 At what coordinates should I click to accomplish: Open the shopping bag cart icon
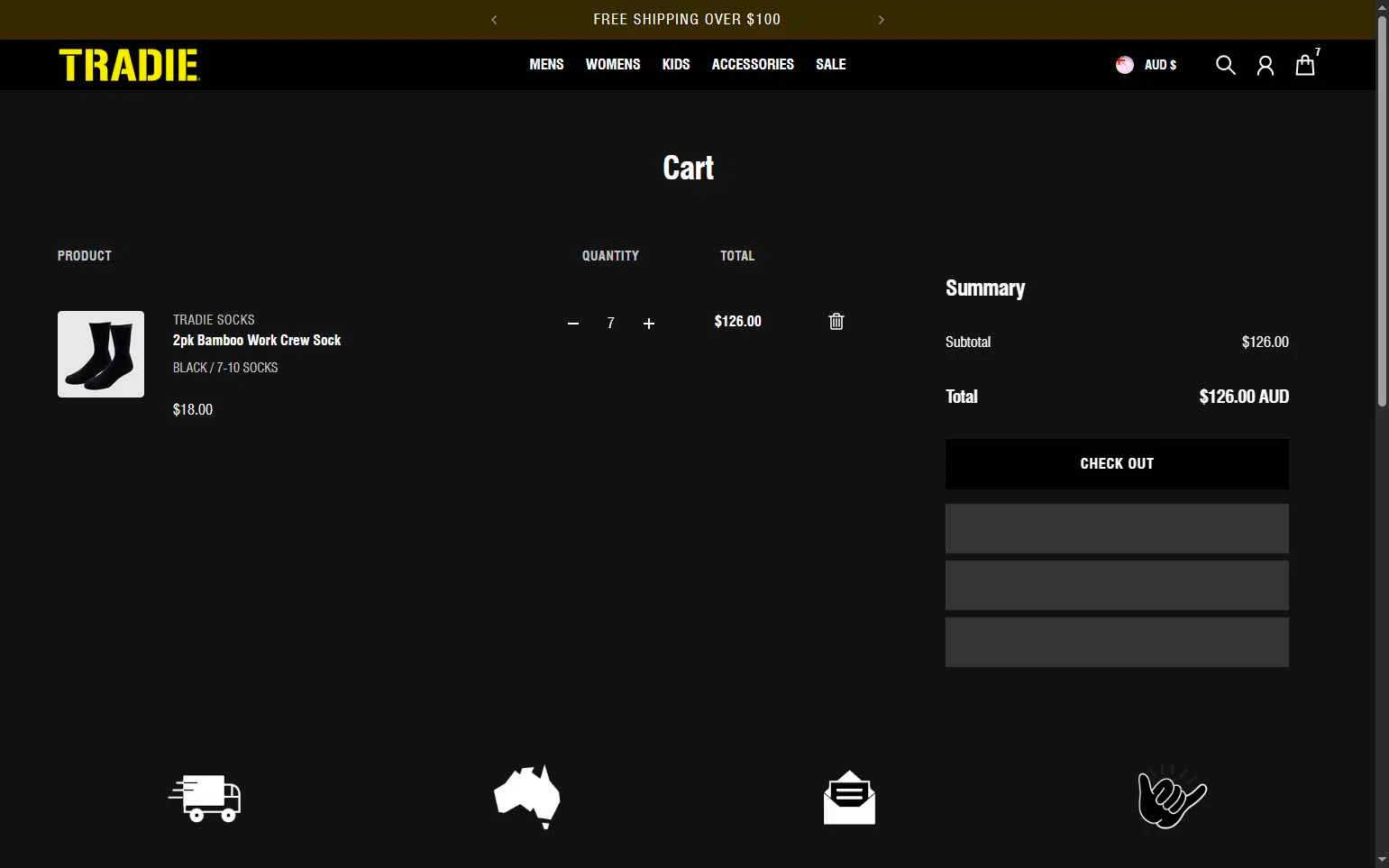pyautogui.click(x=1305, y=65)
